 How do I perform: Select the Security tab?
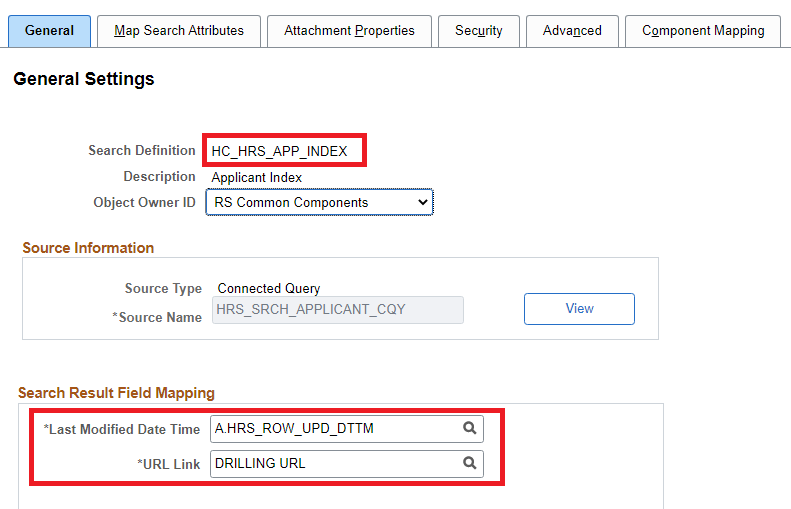point(478,31)
